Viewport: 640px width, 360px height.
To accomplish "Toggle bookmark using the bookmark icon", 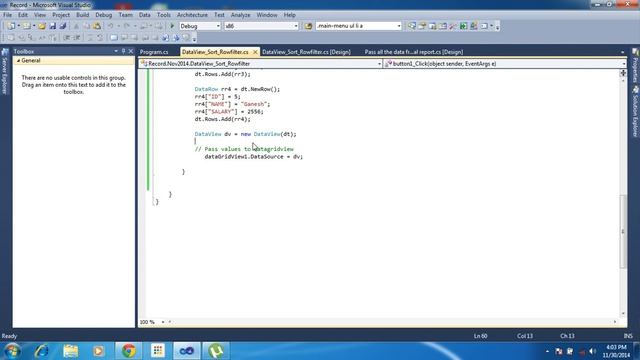I will (x=114, y=38).
